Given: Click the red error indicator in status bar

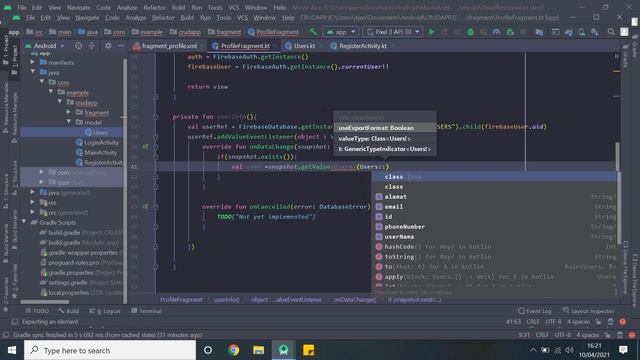Looking at the screenshot, I should coord(622,322).
